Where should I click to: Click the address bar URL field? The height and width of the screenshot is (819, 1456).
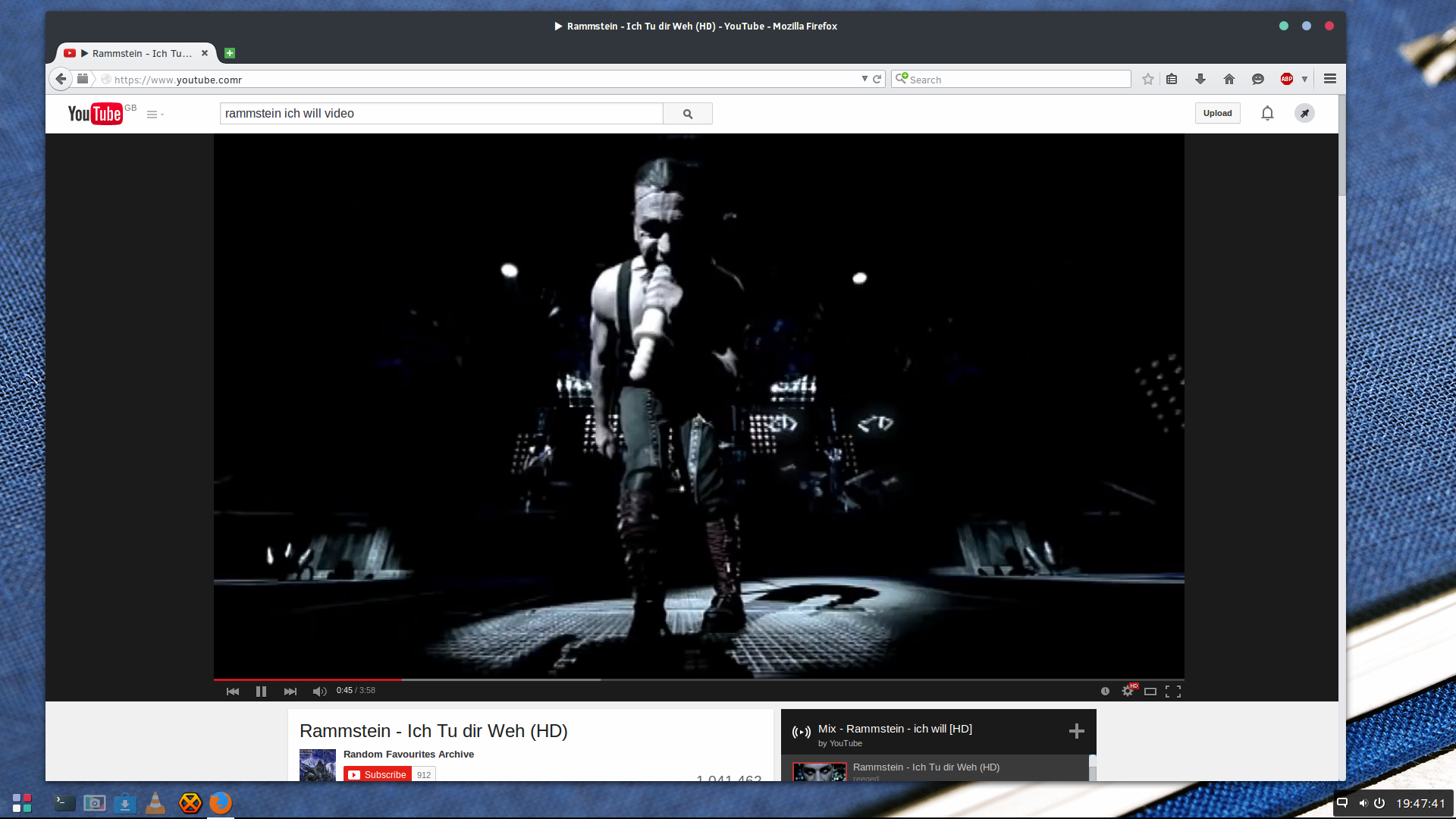pos(485,80)
